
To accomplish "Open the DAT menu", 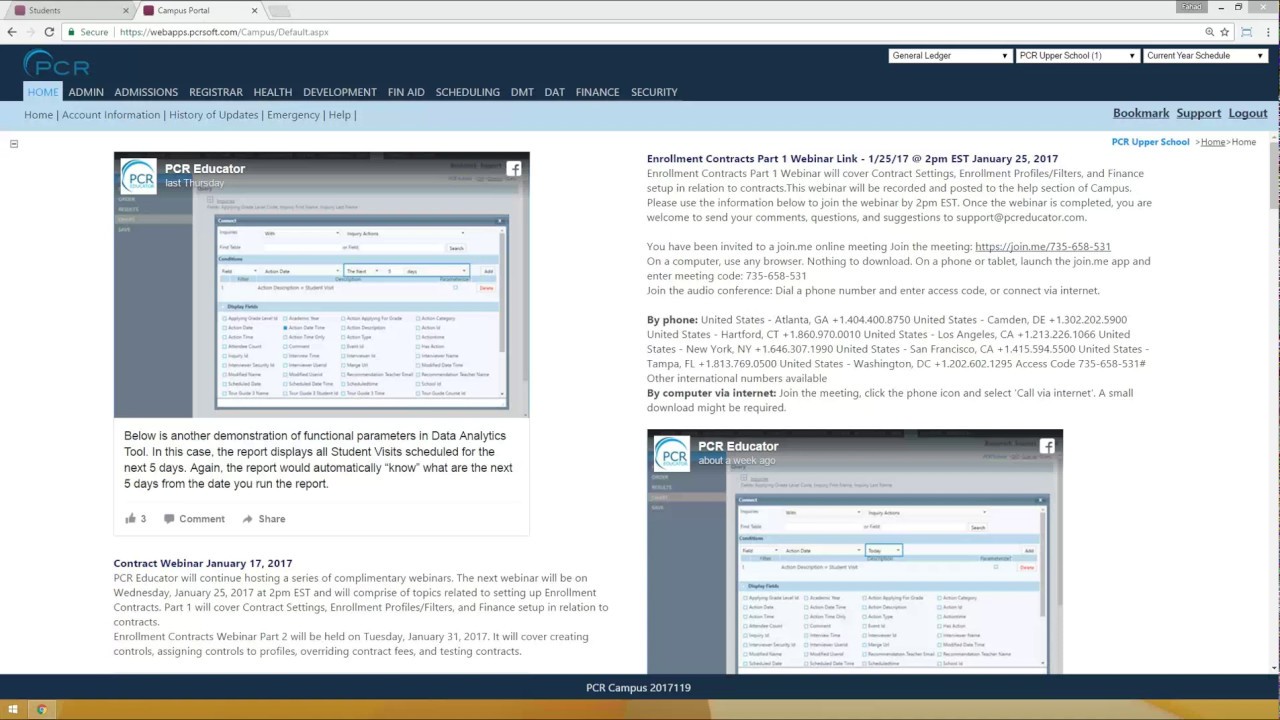I will pos(555,92).
